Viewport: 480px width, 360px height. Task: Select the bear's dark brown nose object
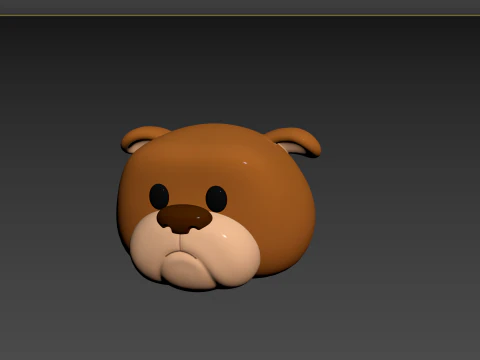(x=184, y=219)
